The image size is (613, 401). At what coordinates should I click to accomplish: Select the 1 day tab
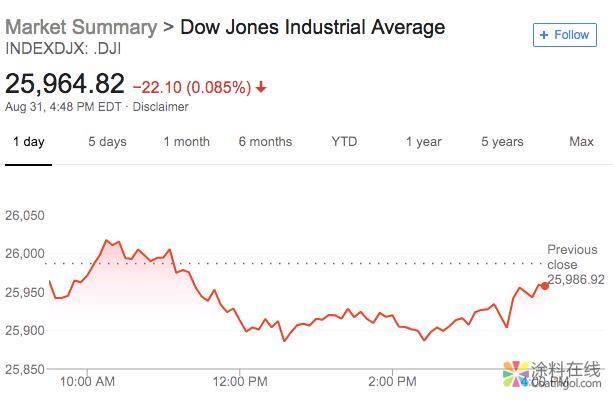(x=28, y=142)
